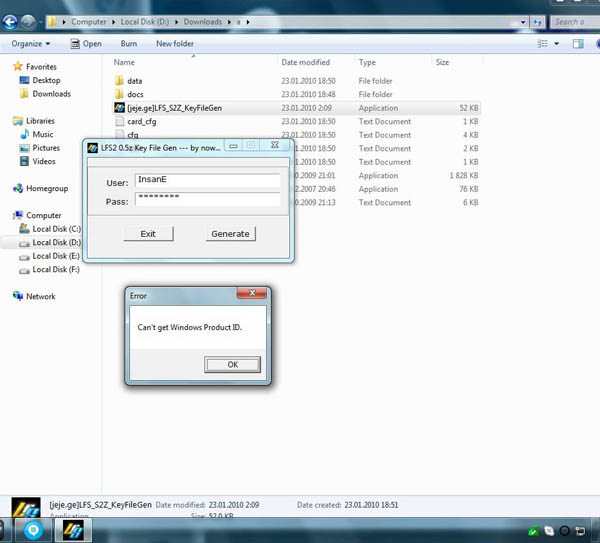This screenshot has width=600, height=543.
Task: Open Desktop under Favorites
Action: tap(46, 80)
